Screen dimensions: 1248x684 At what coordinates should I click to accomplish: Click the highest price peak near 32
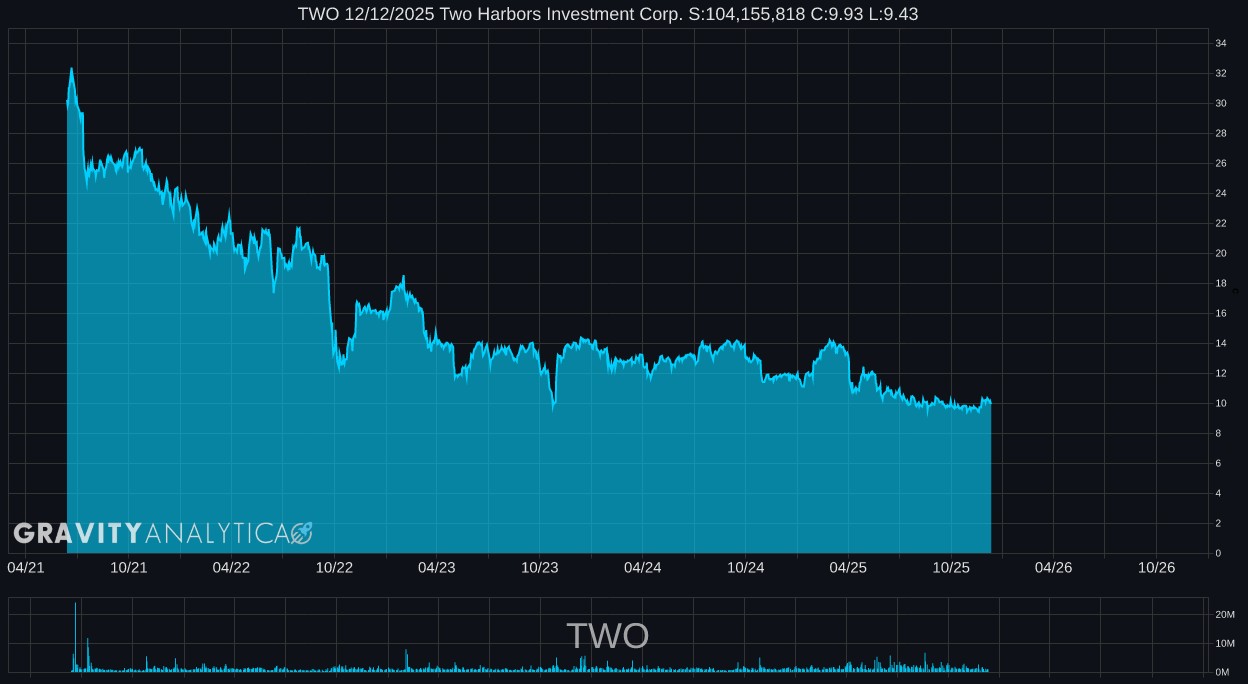point(71,69)
